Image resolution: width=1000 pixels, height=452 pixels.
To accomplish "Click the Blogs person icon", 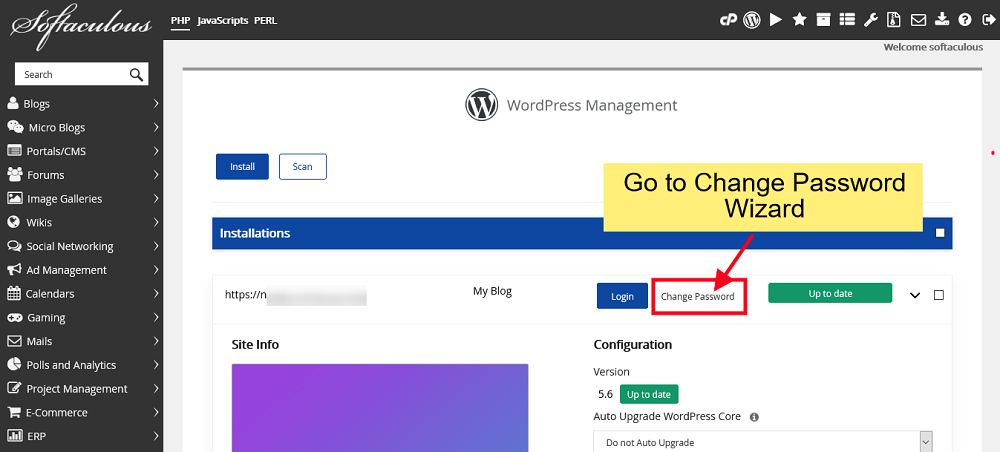I will (13, 103).
